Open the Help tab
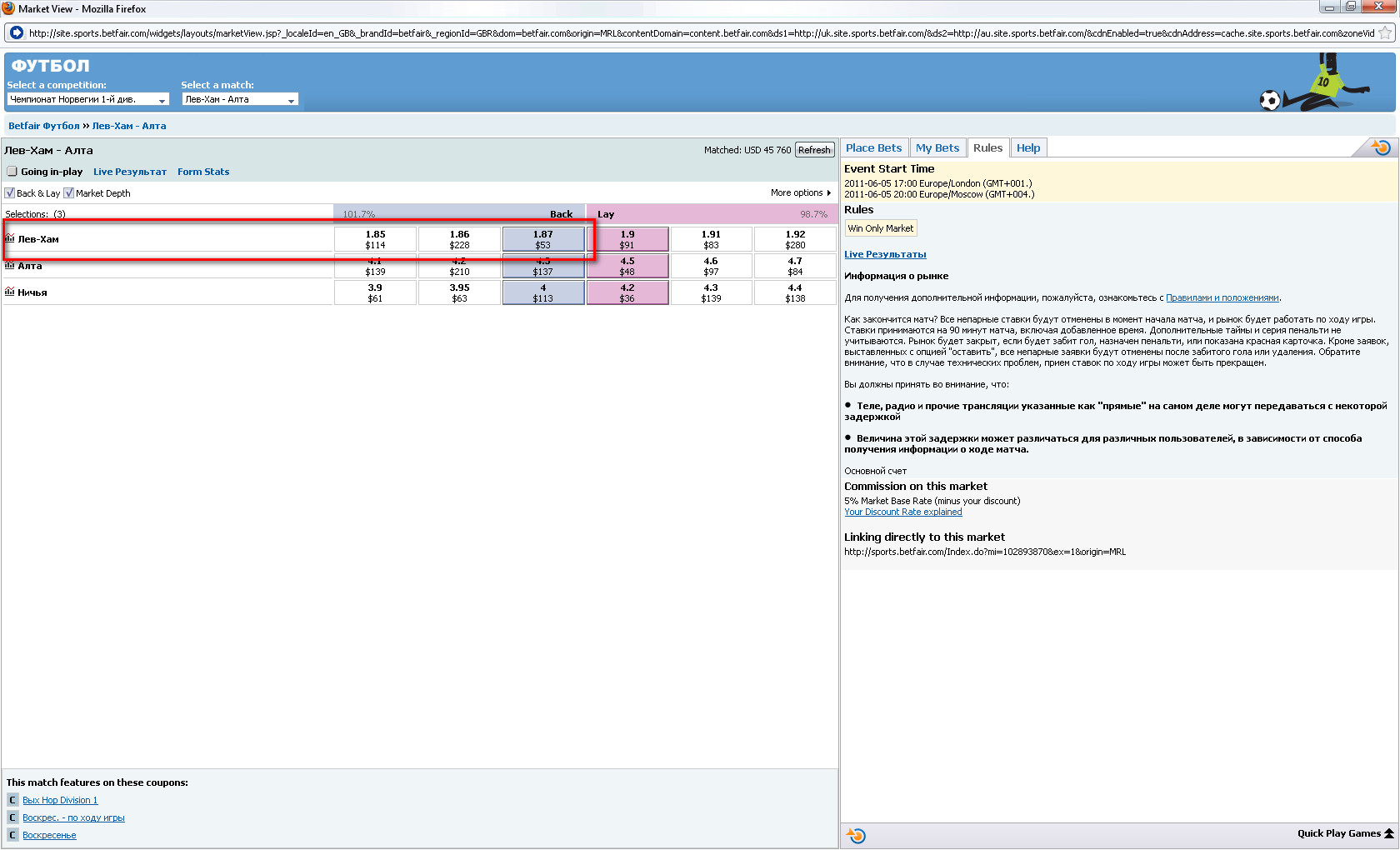1400x850 pixels. [x=1028, y=147]
